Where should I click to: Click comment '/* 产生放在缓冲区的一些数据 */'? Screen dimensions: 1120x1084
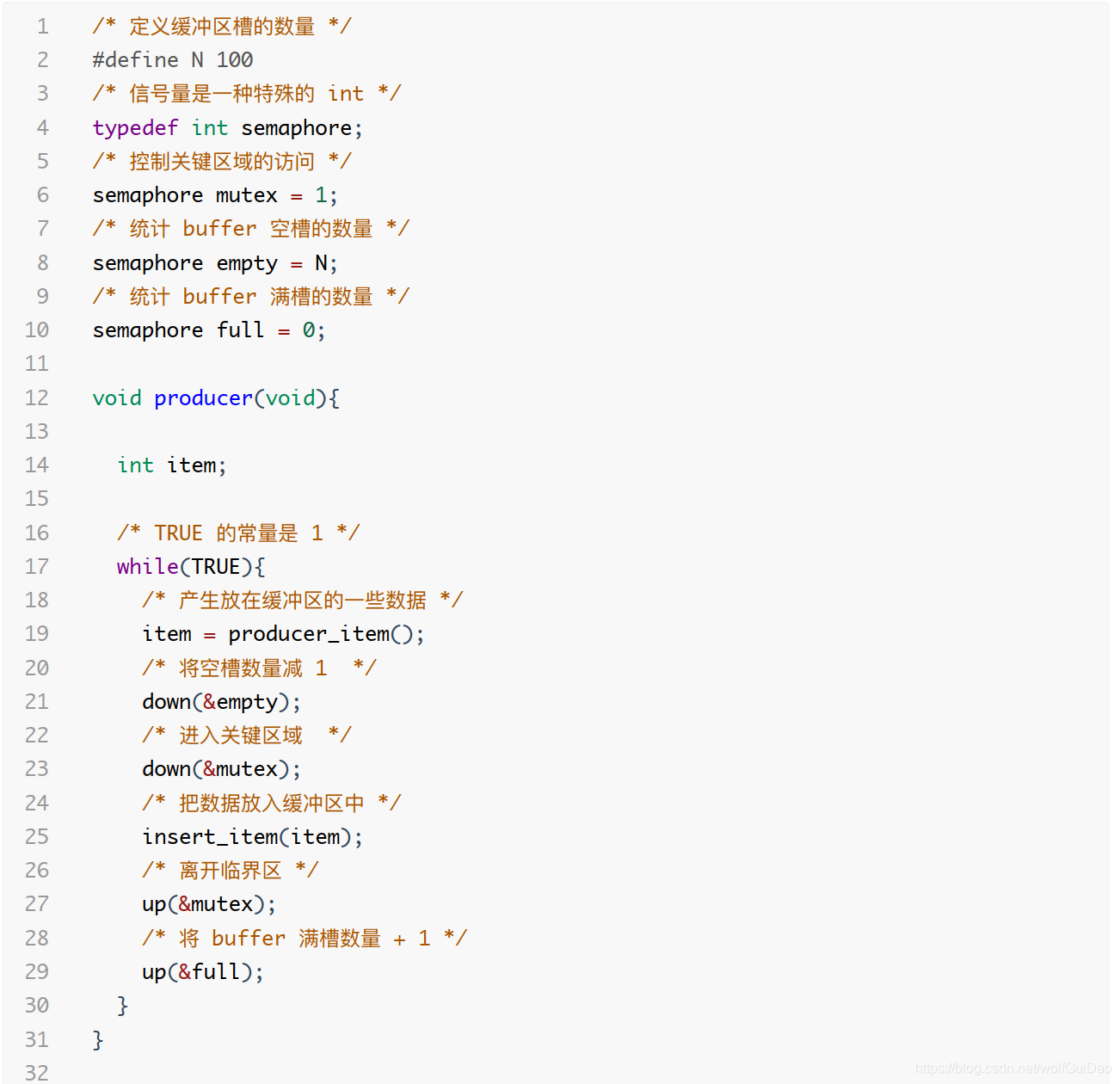tap(303, 601)
